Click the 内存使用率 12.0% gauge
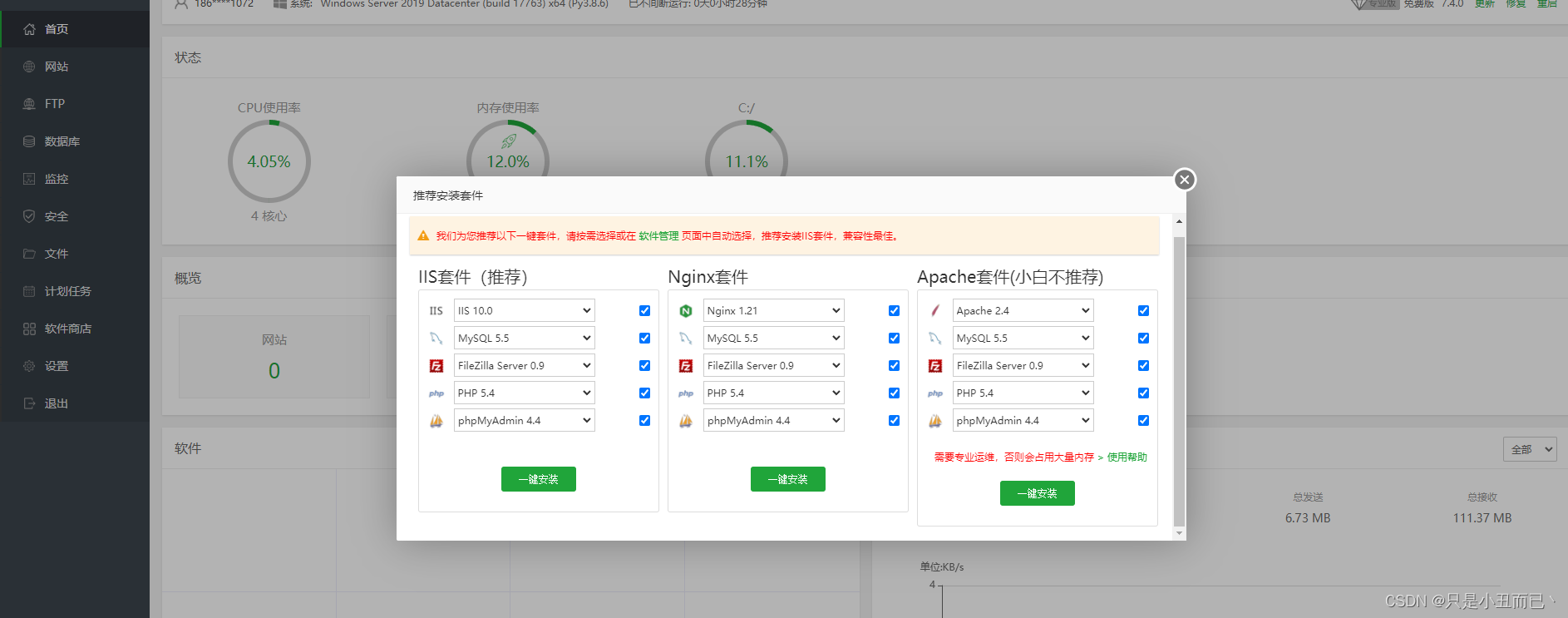The height and width of the screenshot is (618, 1568). point(508,149)
